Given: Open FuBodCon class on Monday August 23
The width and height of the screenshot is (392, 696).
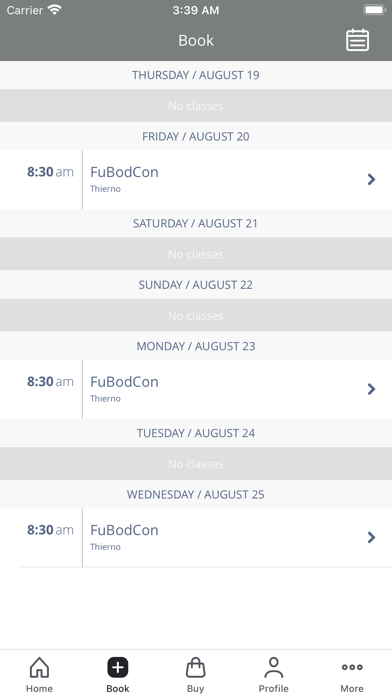Looking at the screenshot, I should 196,389.
